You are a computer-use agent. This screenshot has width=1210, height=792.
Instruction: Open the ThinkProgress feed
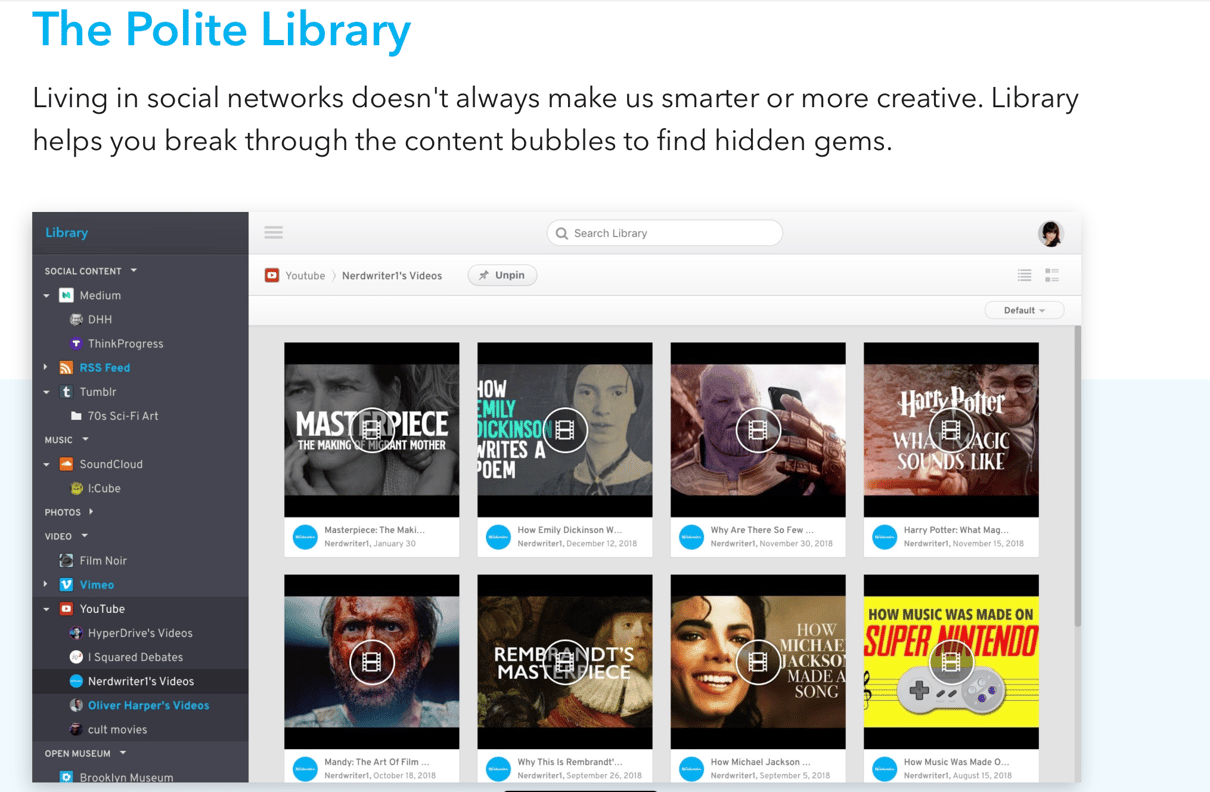click(x=125, y=343)
